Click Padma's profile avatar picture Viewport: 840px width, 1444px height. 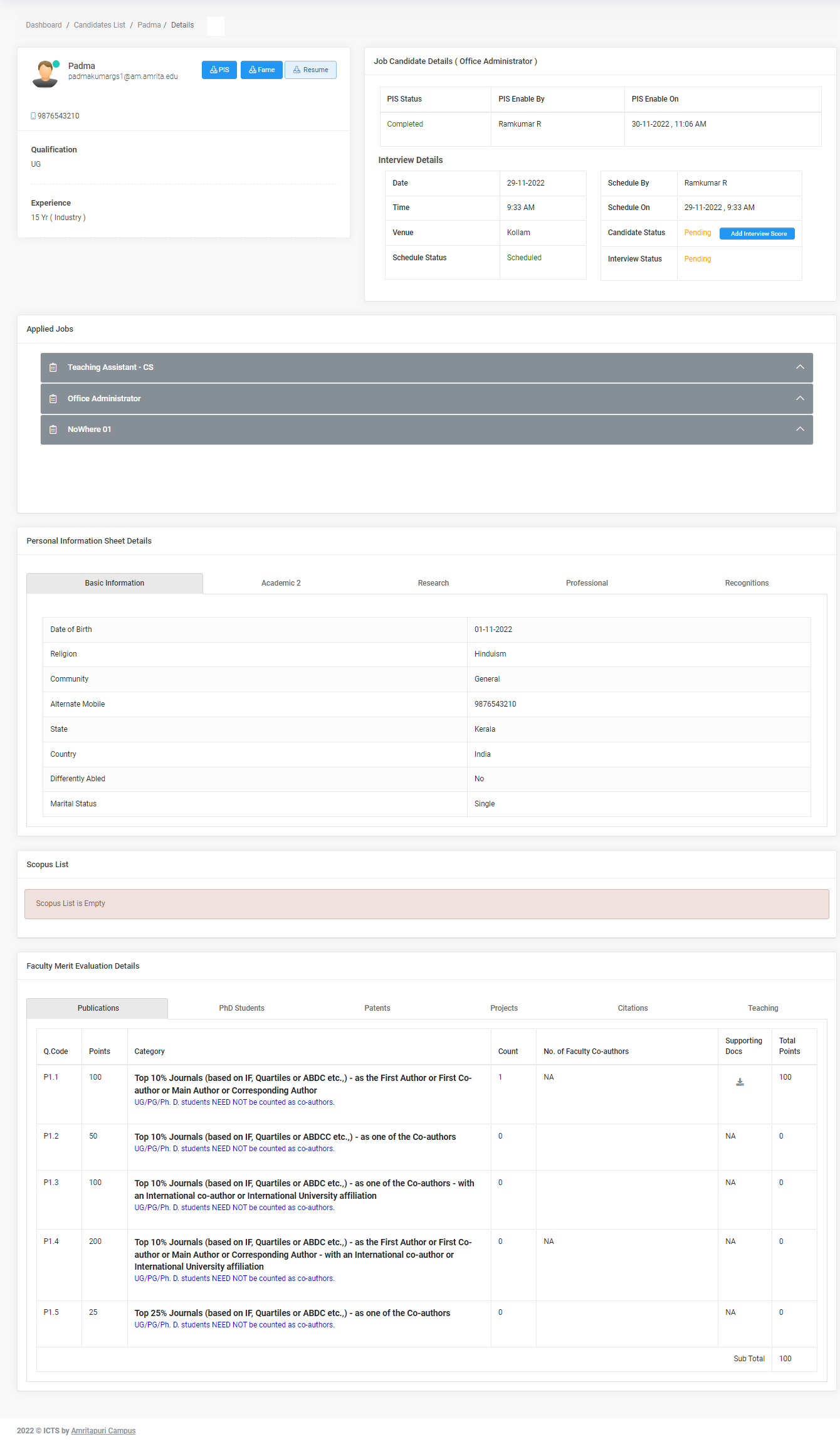click(x=45, y=74)
